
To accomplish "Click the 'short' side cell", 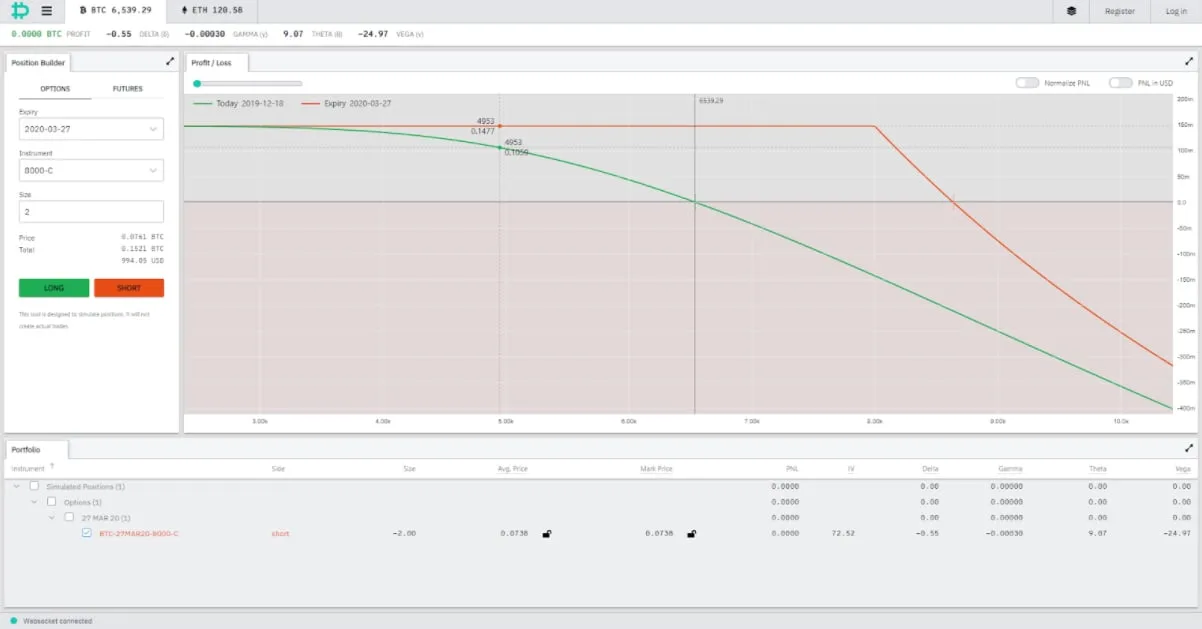I will 280,534.
